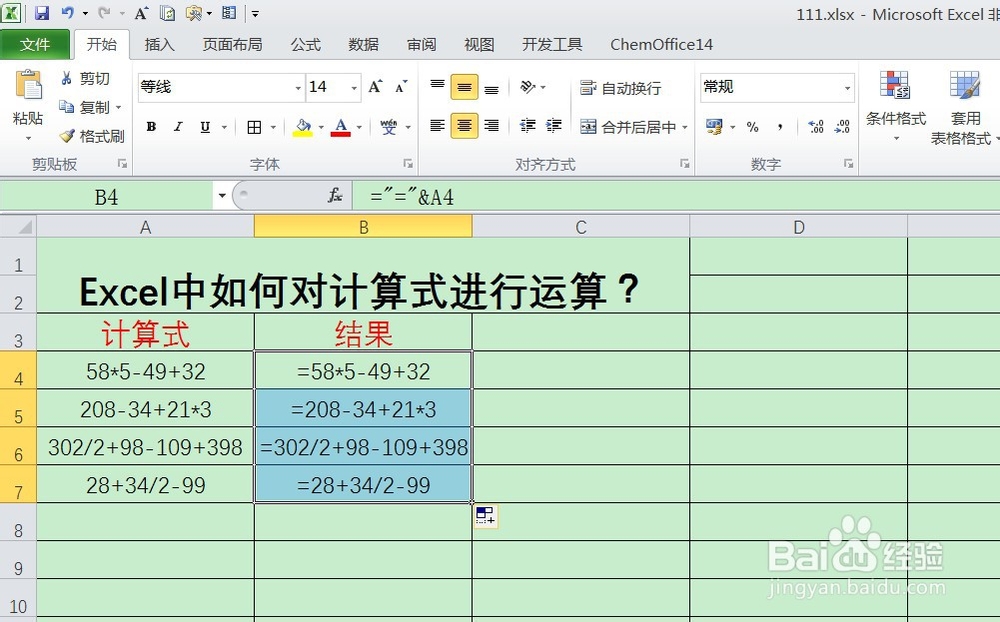Click cell B7 showing =28+34/2-99
Screen dimensions: 1000x622
coord(364,485)
